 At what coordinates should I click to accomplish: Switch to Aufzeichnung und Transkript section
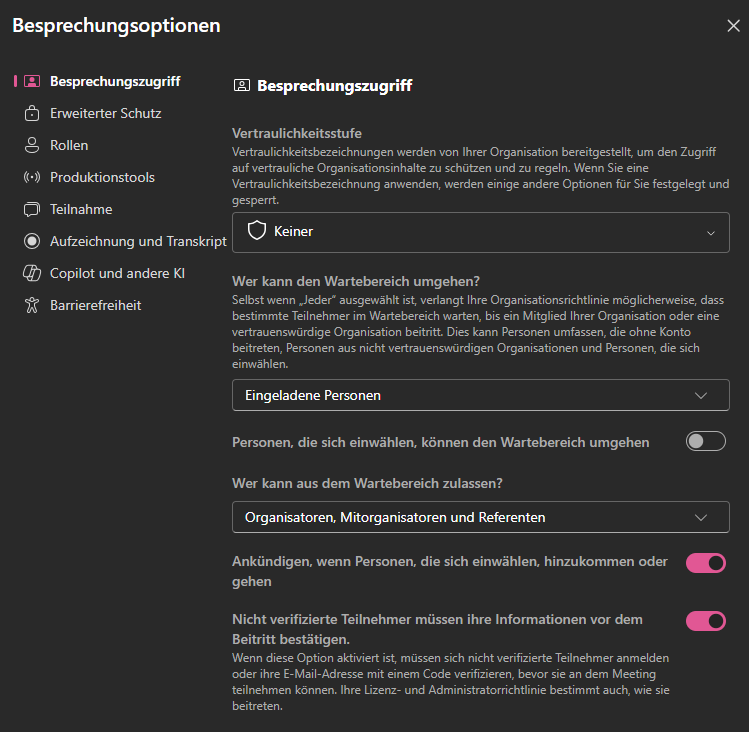click(x=138, y=241)
